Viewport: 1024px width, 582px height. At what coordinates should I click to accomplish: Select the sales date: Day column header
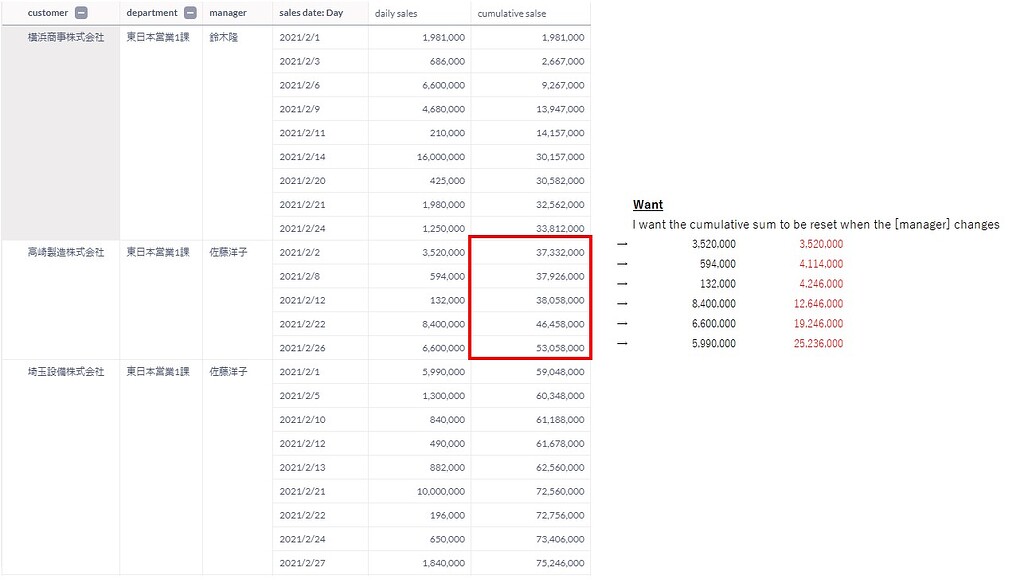[309, 13]
